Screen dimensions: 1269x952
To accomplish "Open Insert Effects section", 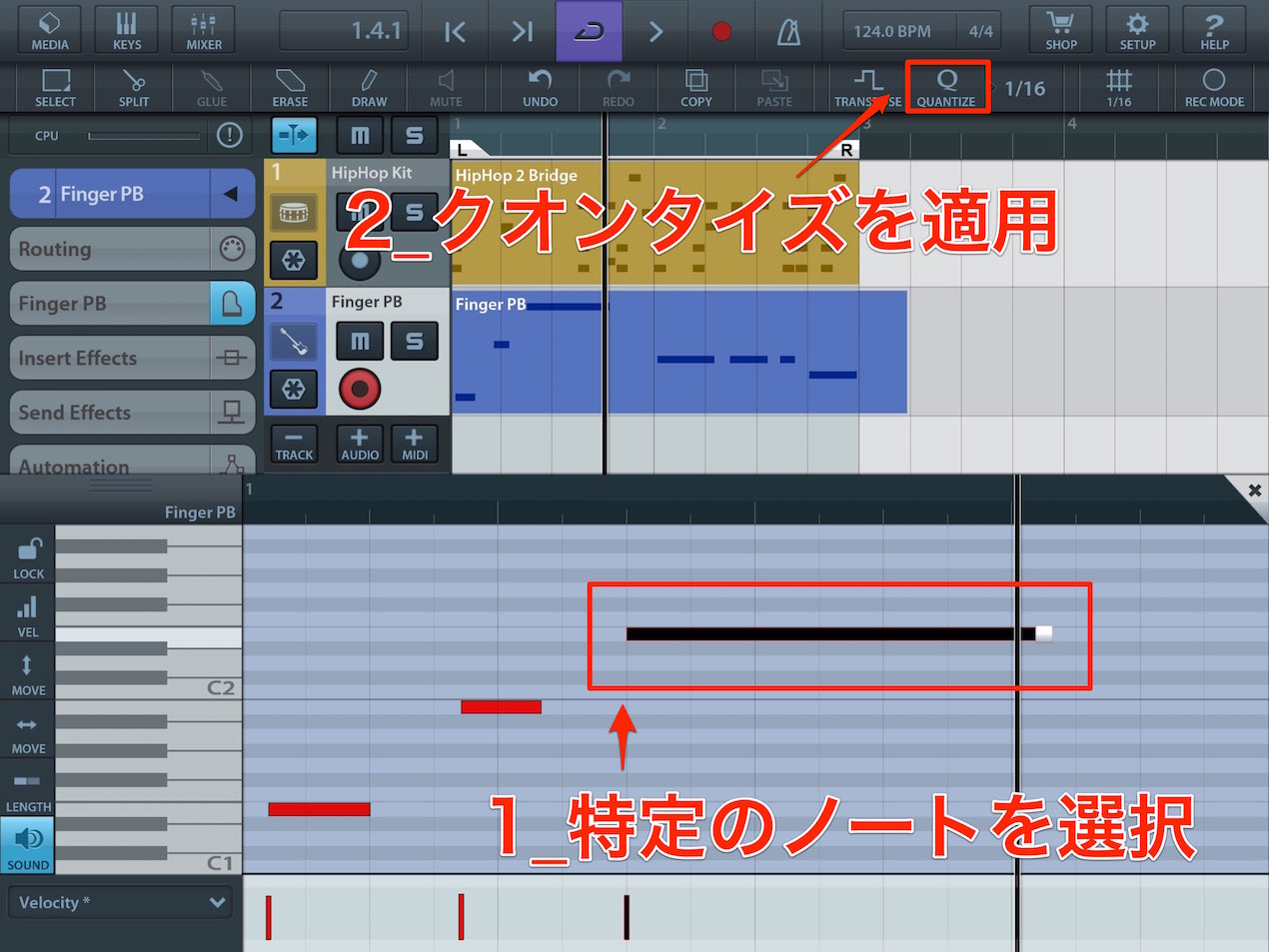I will [132, 358].
